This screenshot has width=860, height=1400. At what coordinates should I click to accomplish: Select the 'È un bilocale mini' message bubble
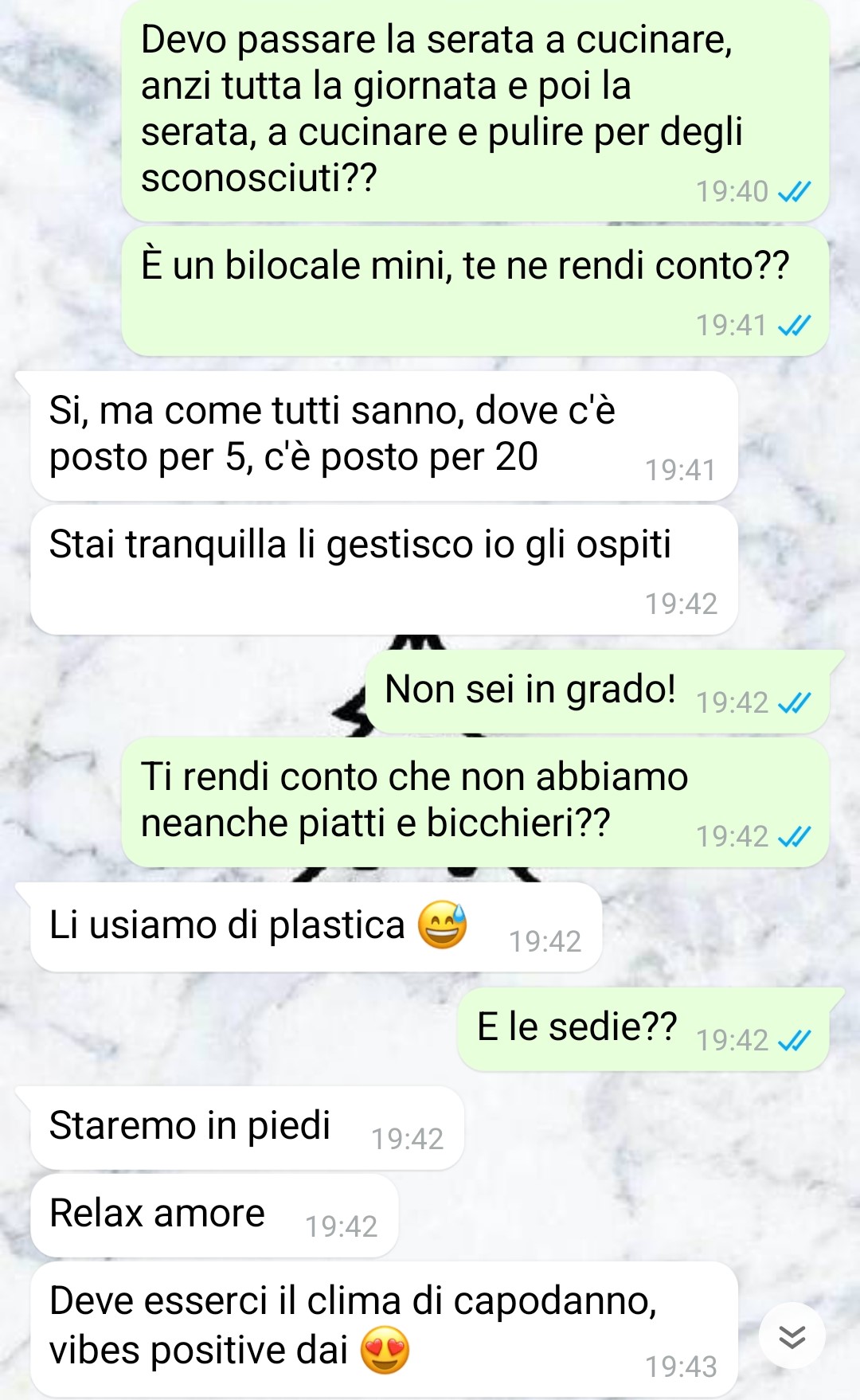click(x=475, y=291)
